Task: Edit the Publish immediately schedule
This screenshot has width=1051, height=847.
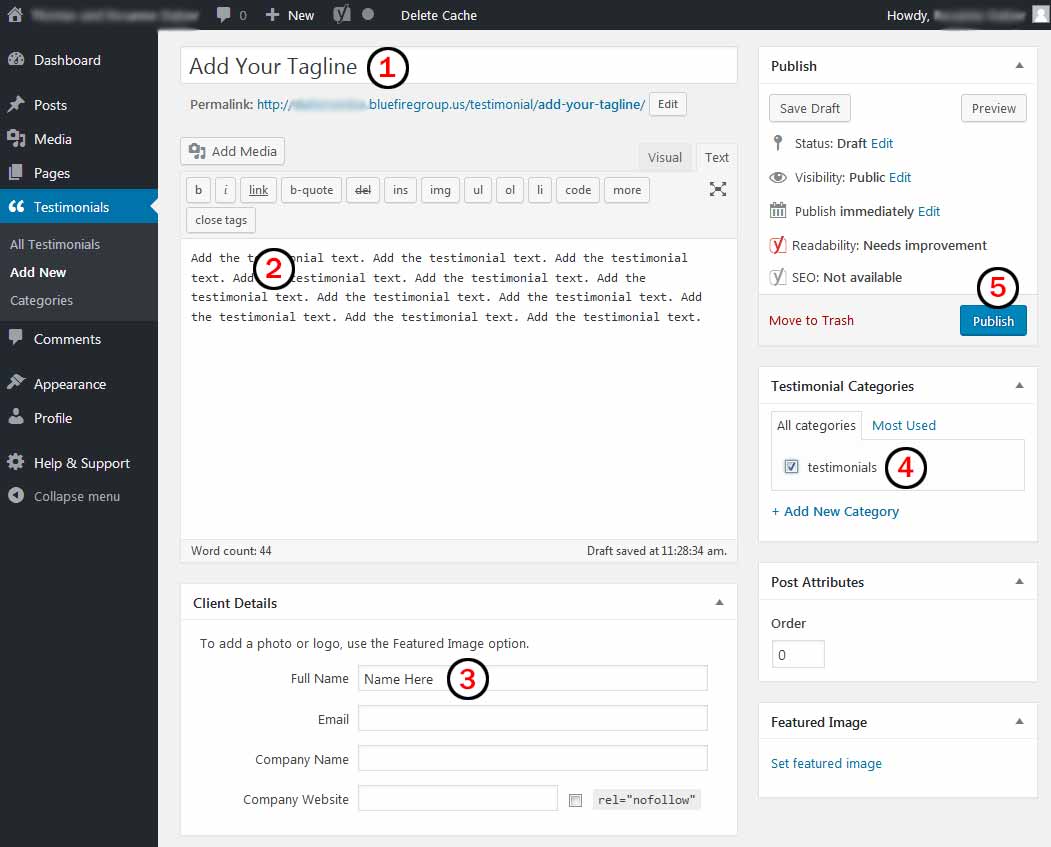Action: tap(928, 211)
